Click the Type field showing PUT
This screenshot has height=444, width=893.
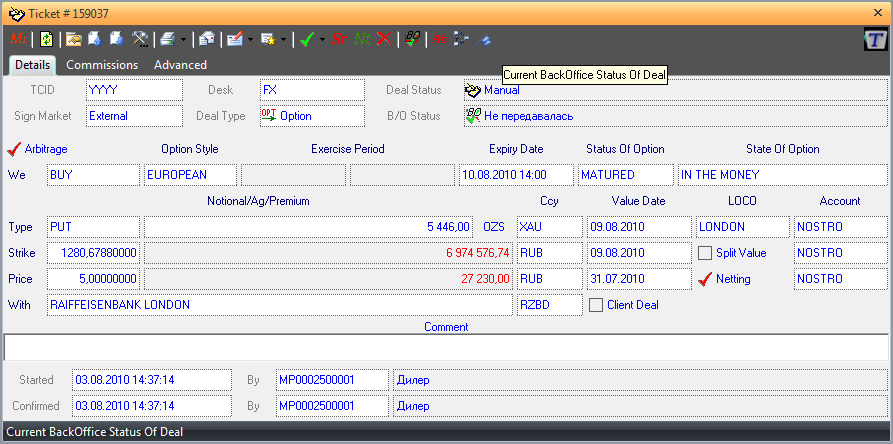93,227
